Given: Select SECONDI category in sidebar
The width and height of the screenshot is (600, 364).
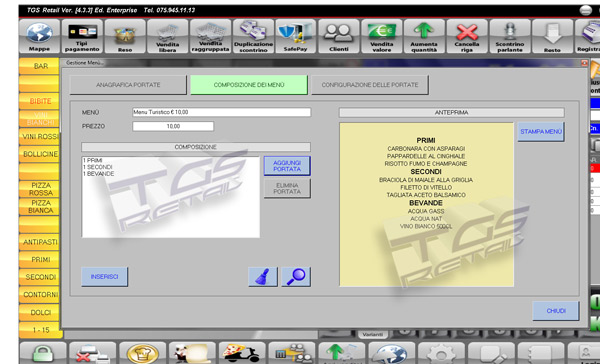Looking at the screenshot, I should 39,277.
